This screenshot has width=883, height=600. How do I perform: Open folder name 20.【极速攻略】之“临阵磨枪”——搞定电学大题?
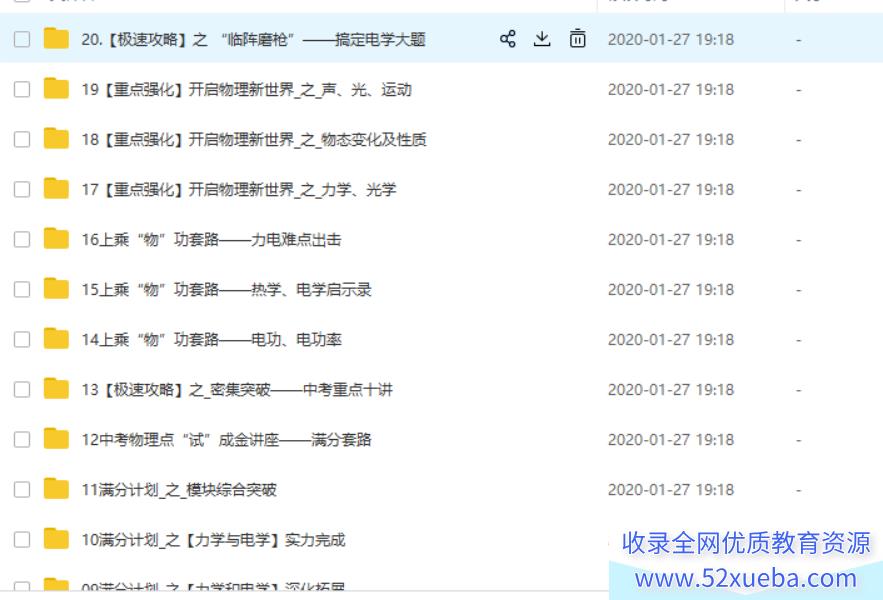pyautogui.click(x=253, y=39)
